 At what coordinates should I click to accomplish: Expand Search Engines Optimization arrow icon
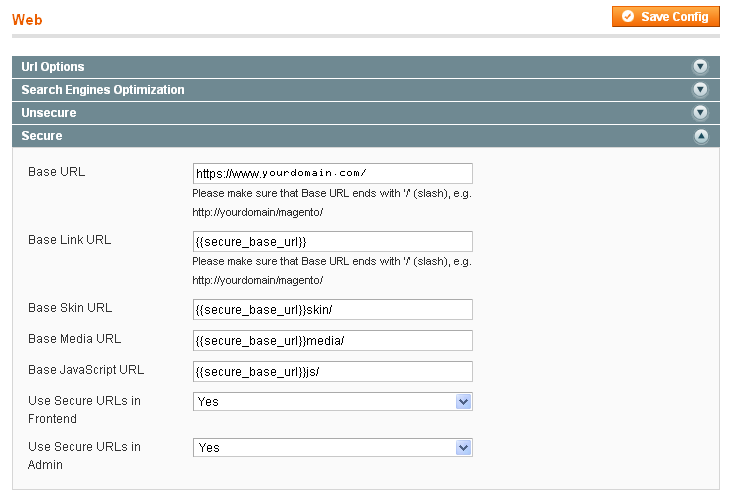coord(700,90)
